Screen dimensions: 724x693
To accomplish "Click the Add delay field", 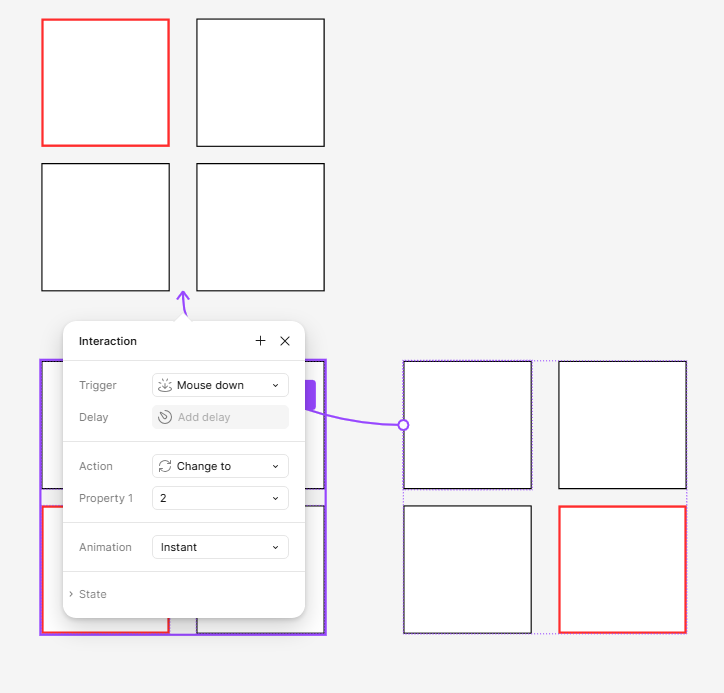I will 220,417.
